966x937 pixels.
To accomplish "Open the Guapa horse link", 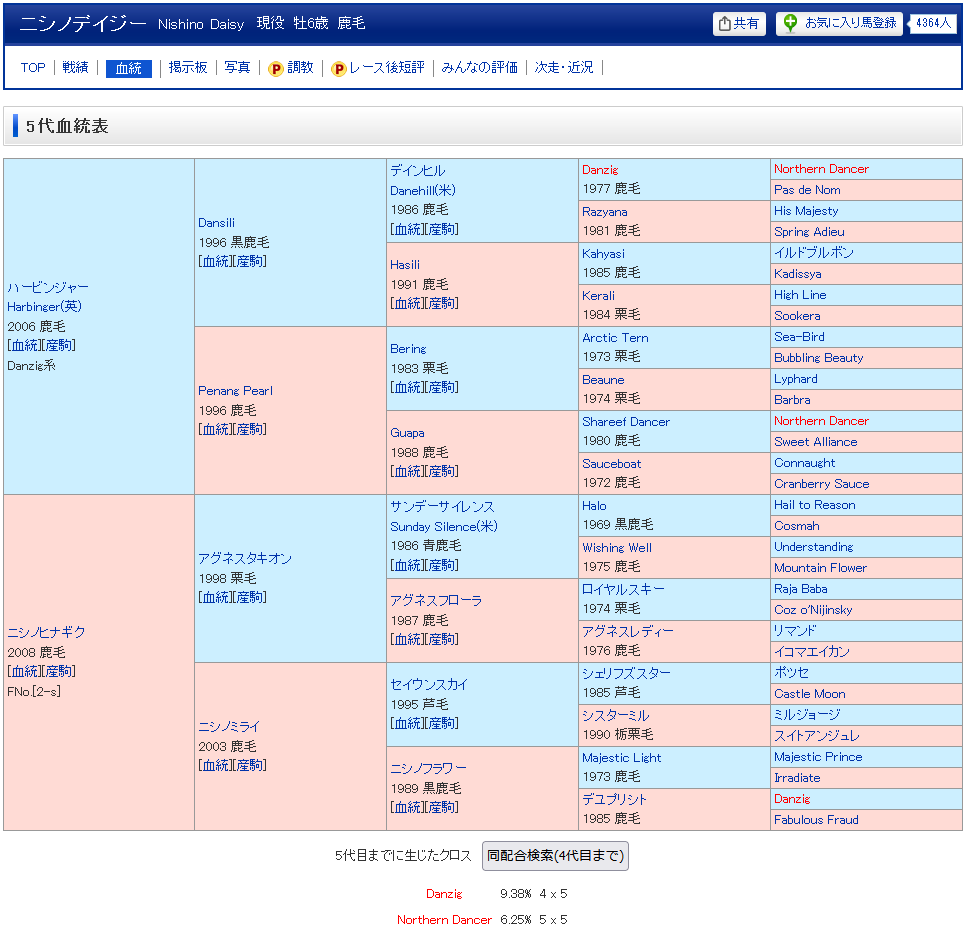I will (x=407, y=432).
